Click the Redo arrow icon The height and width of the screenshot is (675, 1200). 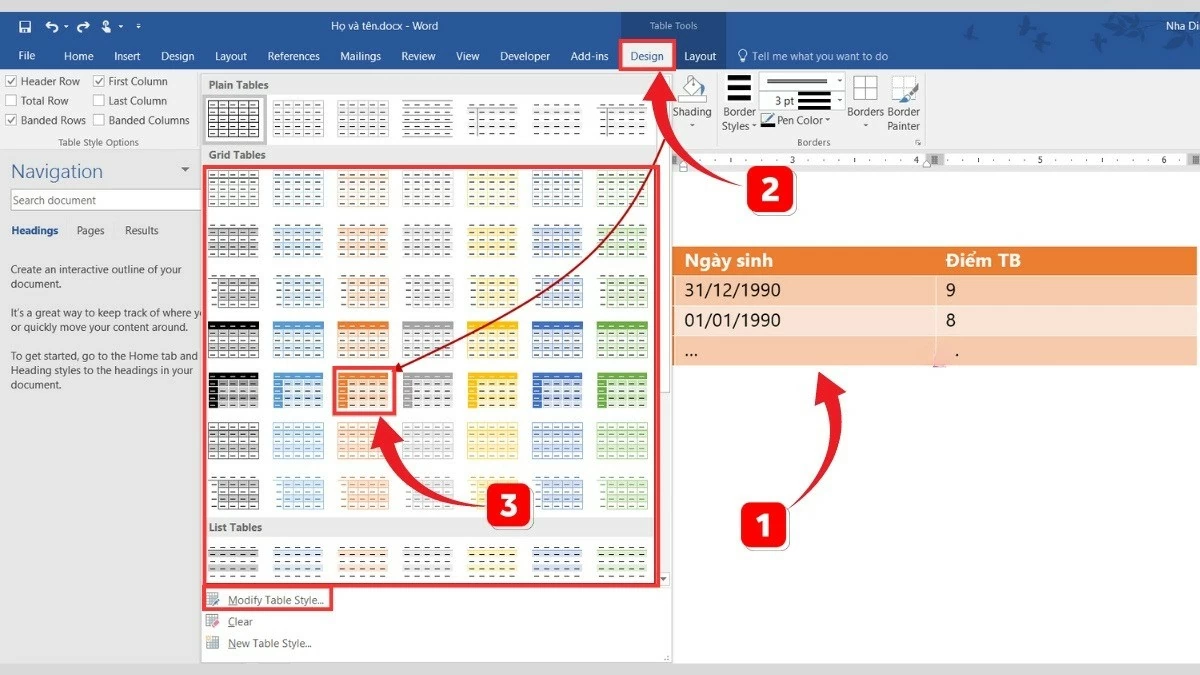(x=84, y=26)
